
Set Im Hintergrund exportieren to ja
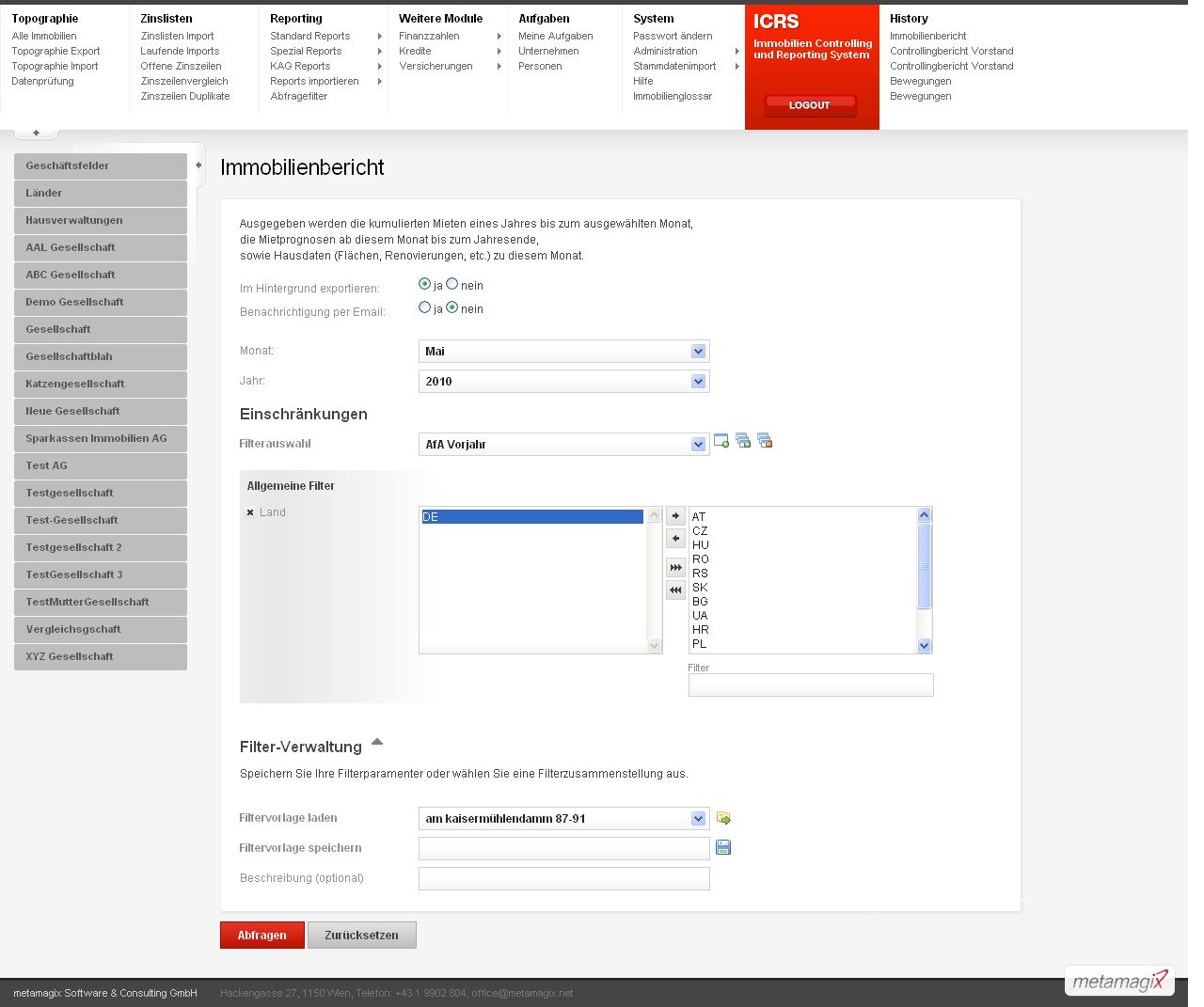[x=424, y=284]
